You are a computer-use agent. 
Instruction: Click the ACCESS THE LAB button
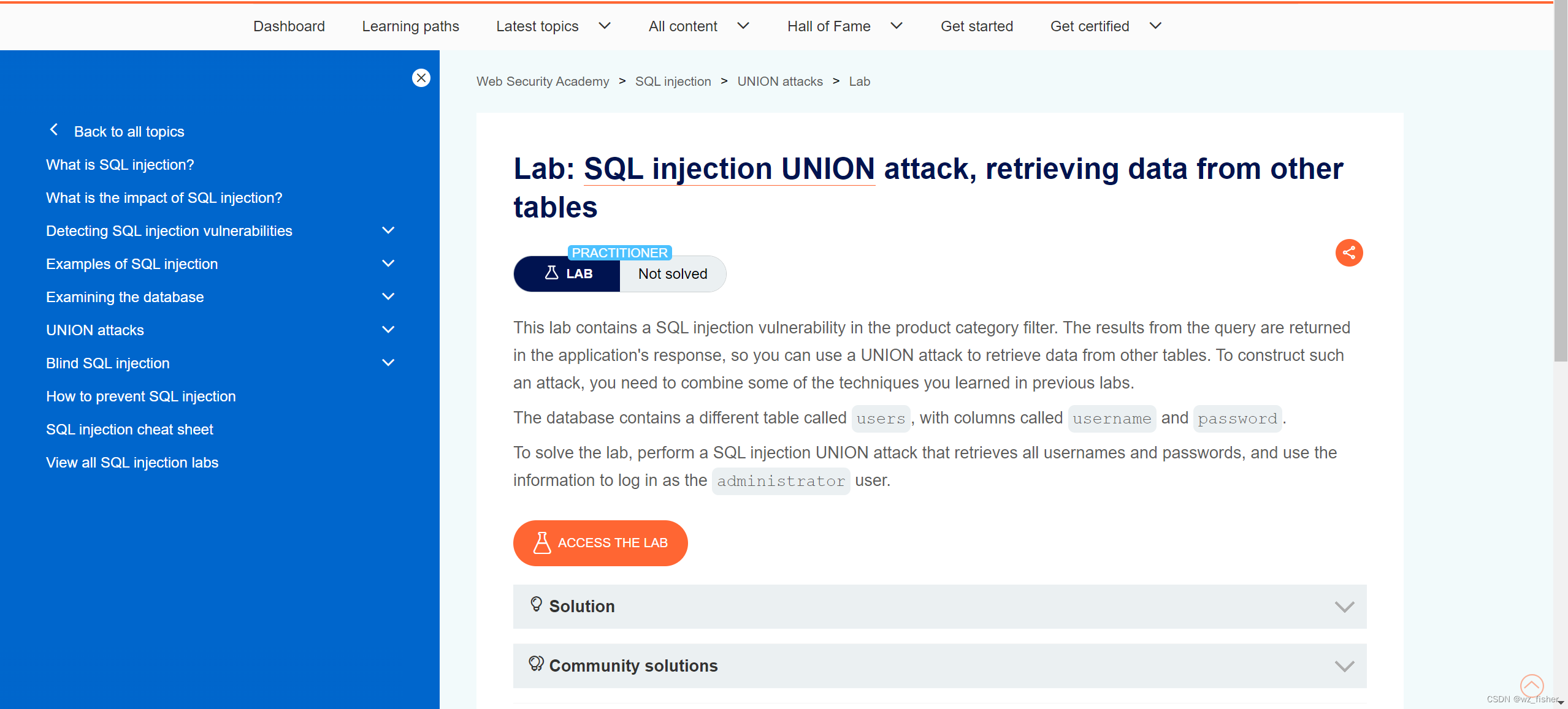click(x=600, y=543)
